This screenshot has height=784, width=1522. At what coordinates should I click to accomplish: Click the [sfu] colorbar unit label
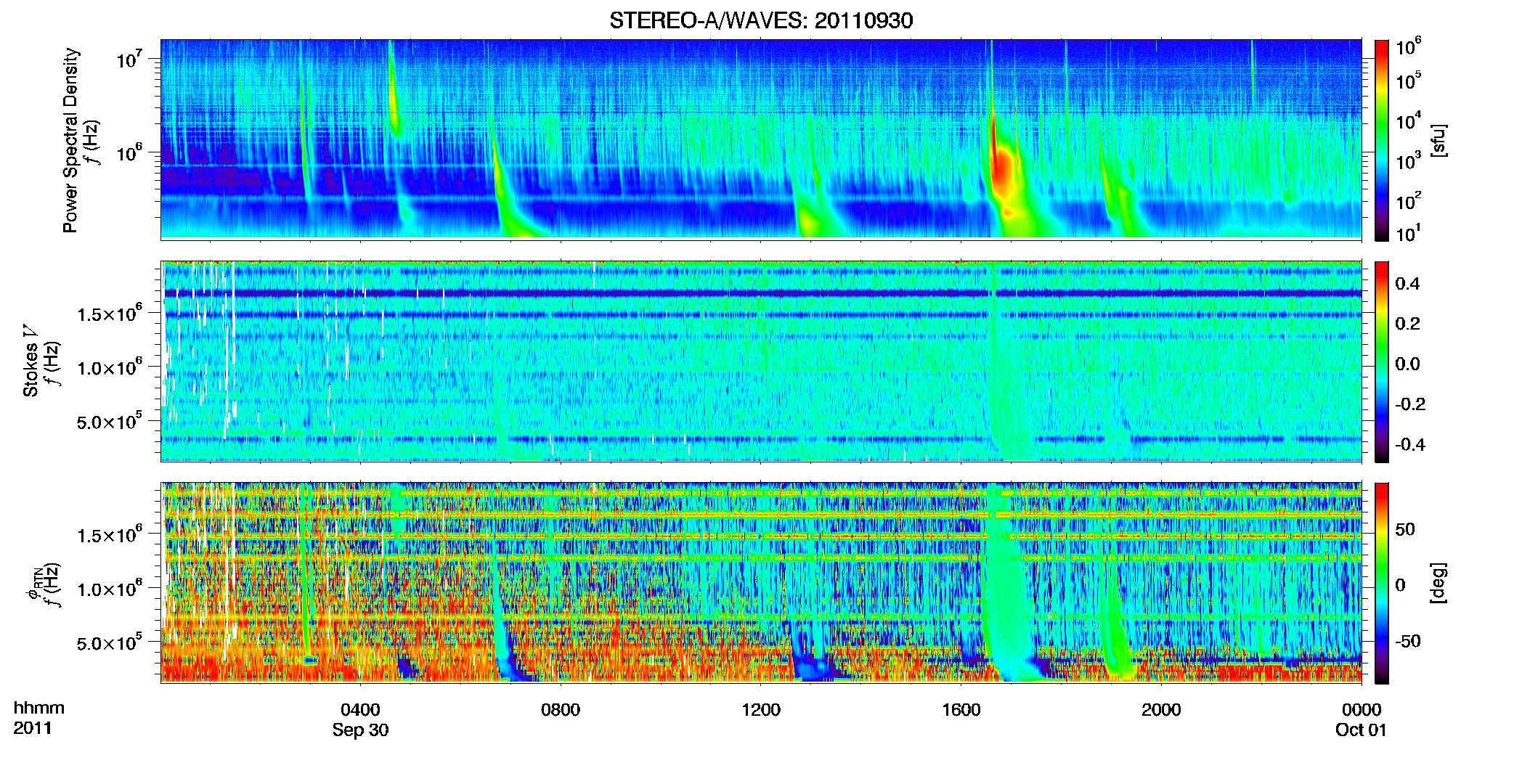pyautogui.click(x=1438, y=140)
